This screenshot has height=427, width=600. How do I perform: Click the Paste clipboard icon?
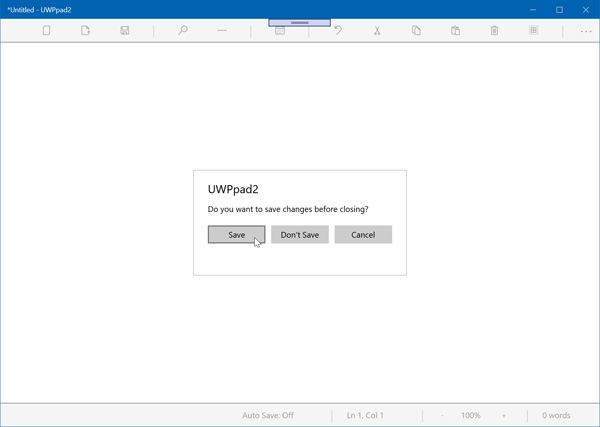point(455,31)
